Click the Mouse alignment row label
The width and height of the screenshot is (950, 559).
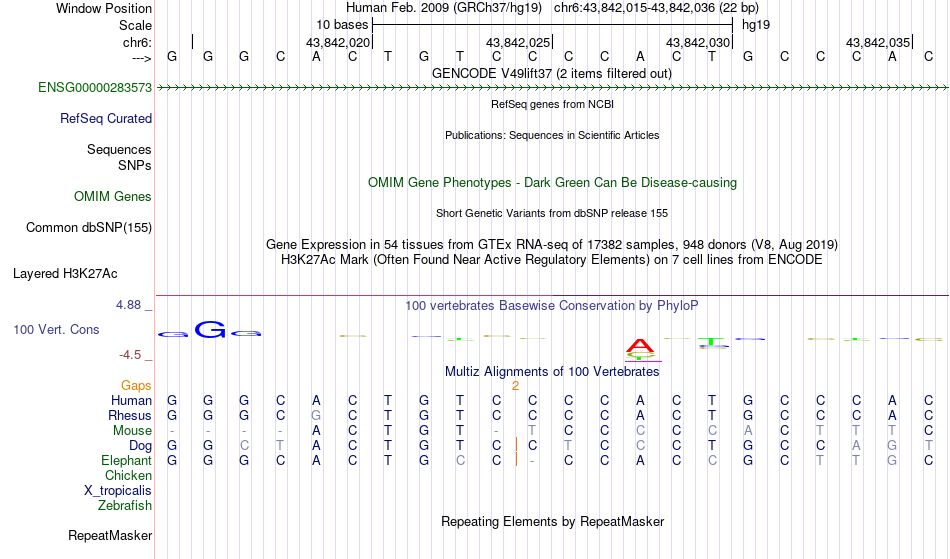point(132,431)
